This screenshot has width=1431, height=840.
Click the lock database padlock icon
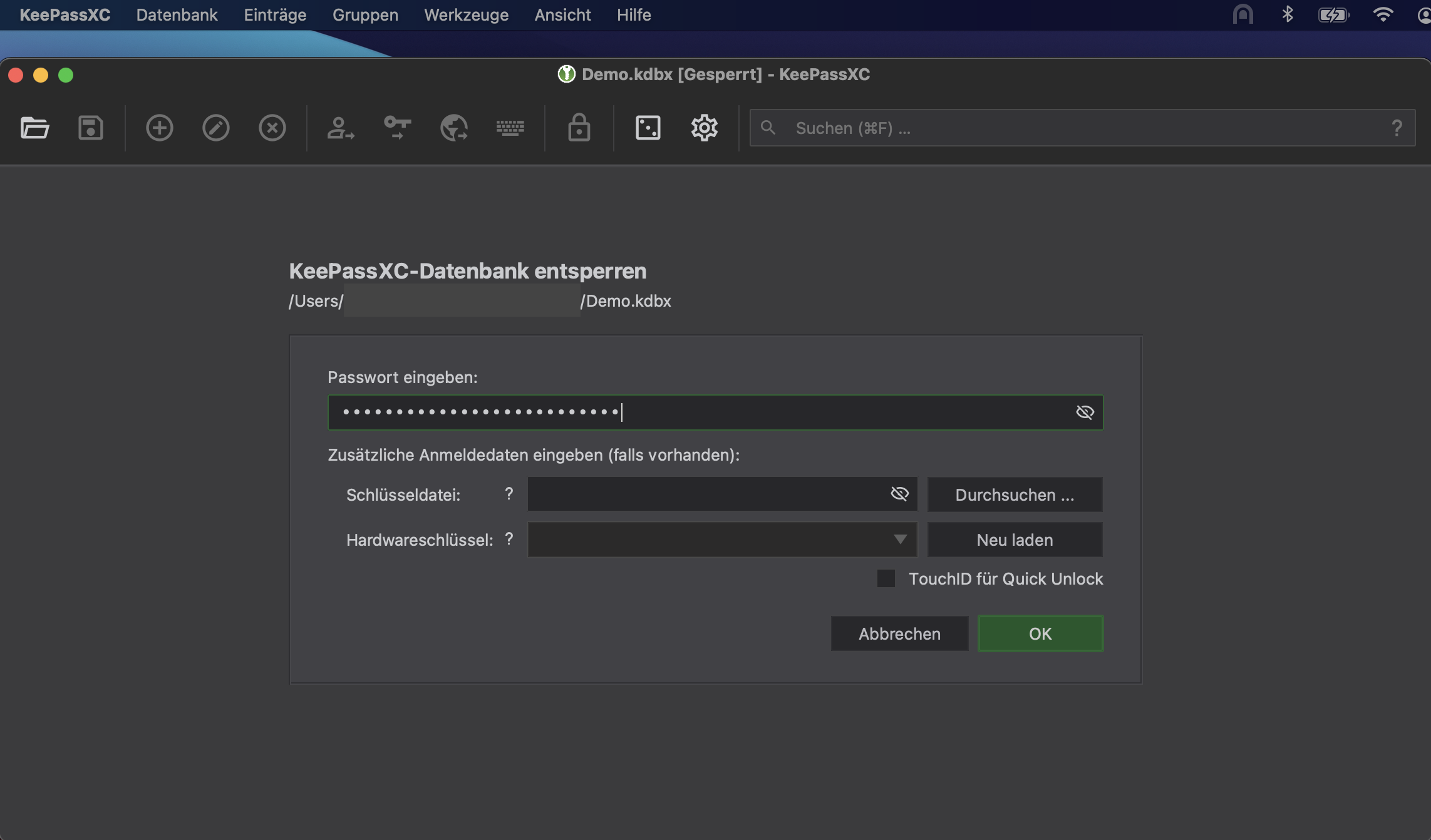click(x=579, y=128)
